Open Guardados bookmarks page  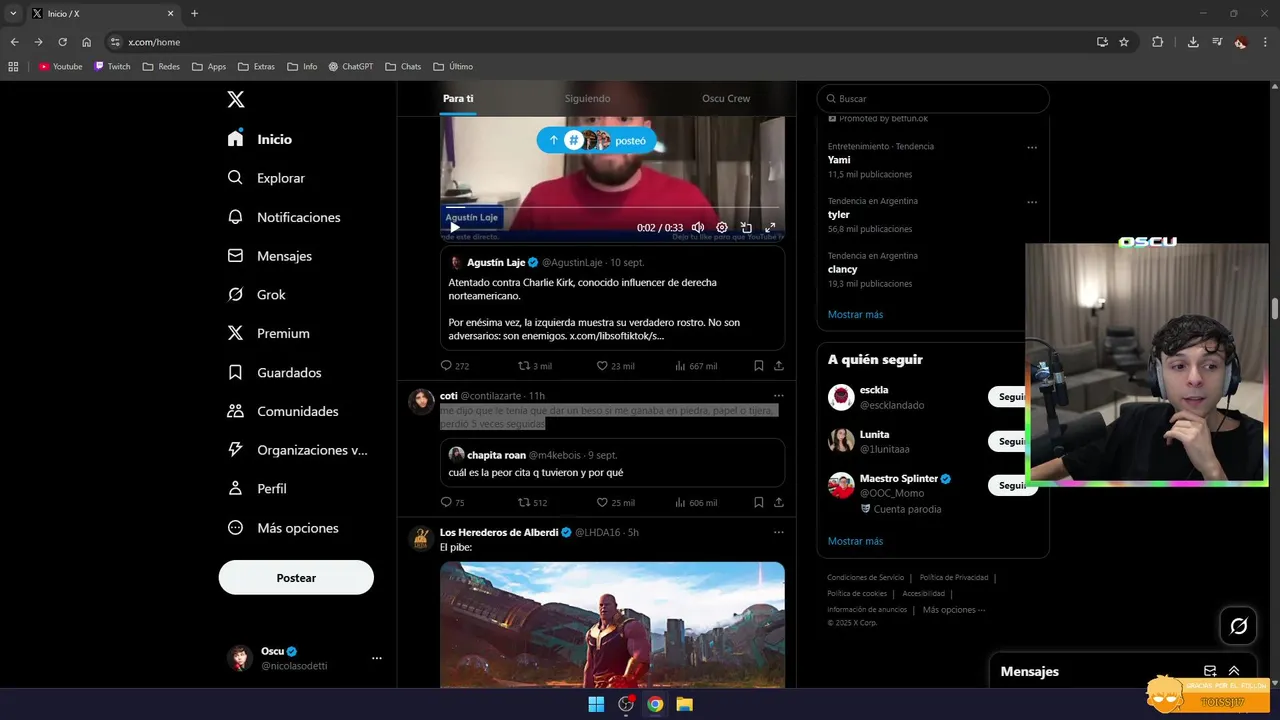click(274, 372)
